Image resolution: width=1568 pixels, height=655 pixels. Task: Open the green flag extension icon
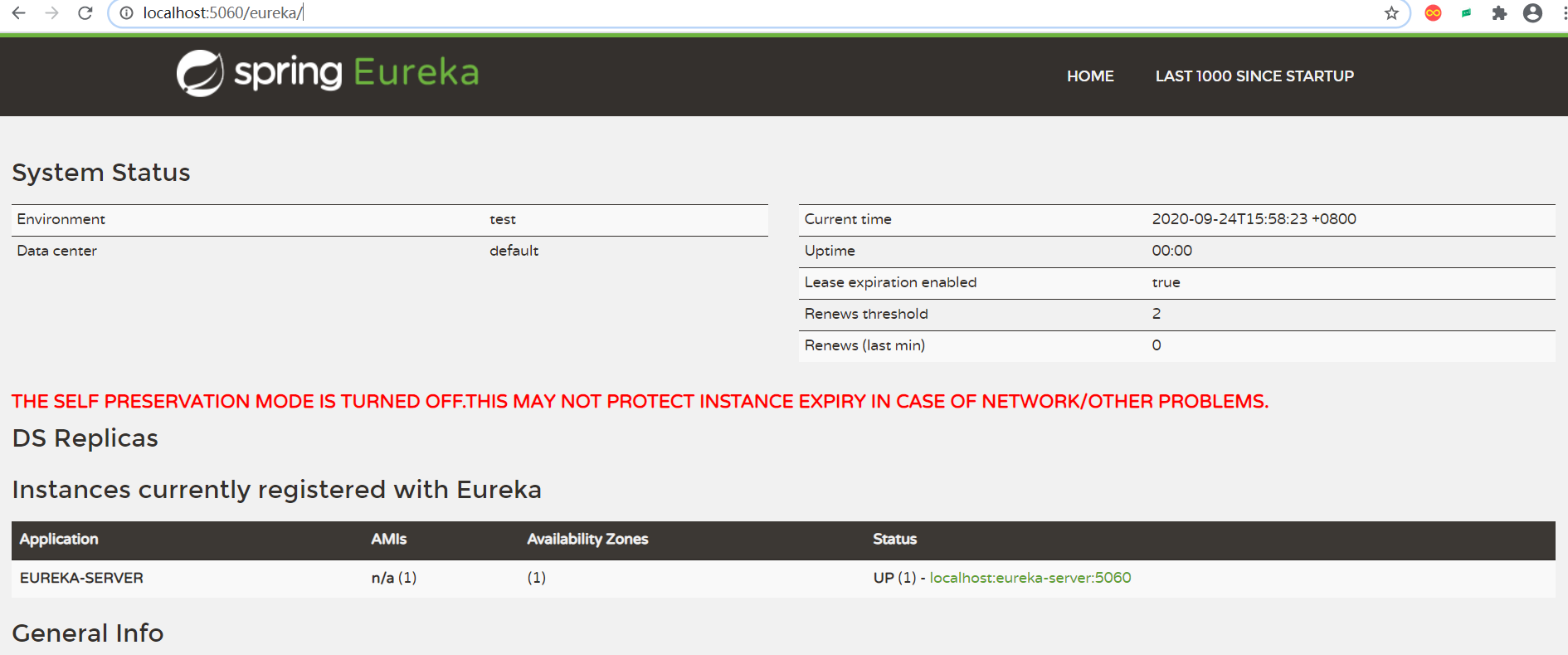(x=1466, y=12)
